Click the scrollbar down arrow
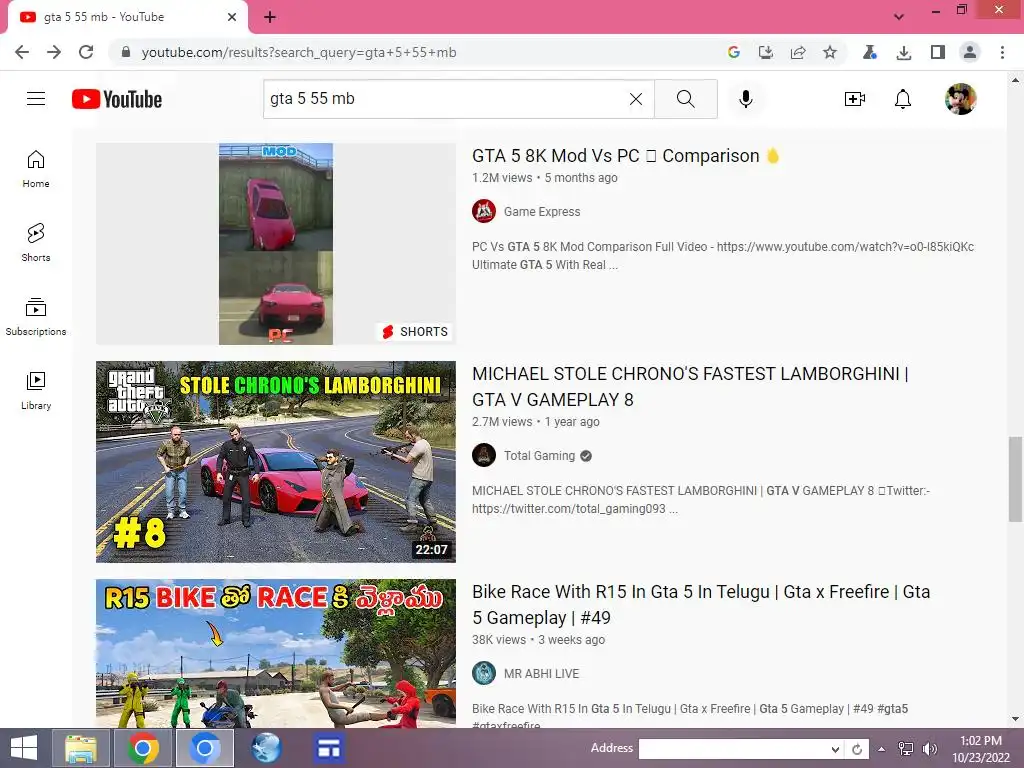The image size is (1024, 768). pos(1015,719)
